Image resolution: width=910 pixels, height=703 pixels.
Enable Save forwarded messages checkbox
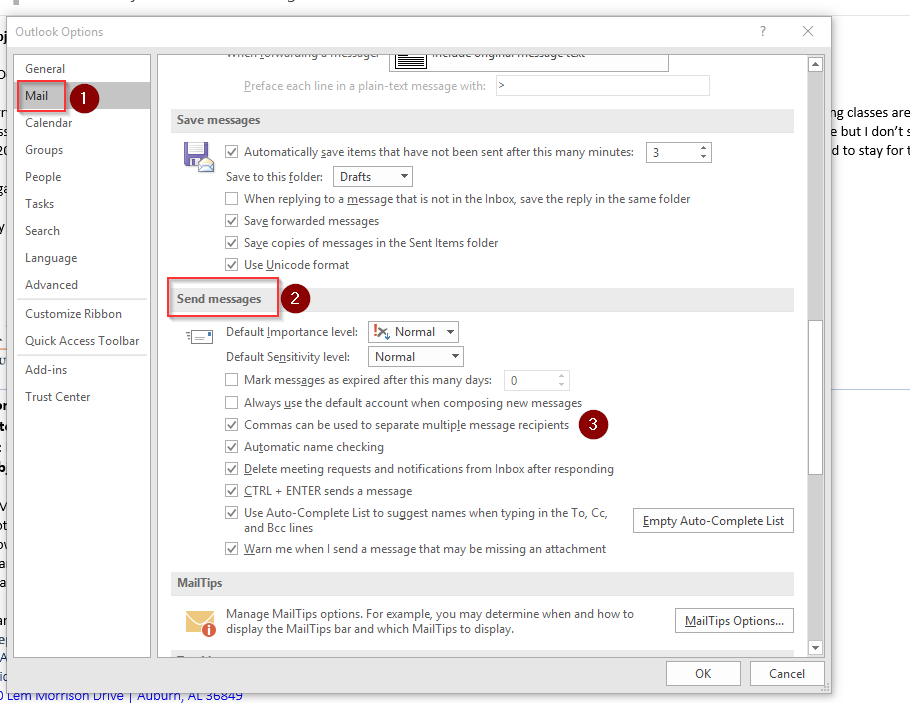[233, 221]
